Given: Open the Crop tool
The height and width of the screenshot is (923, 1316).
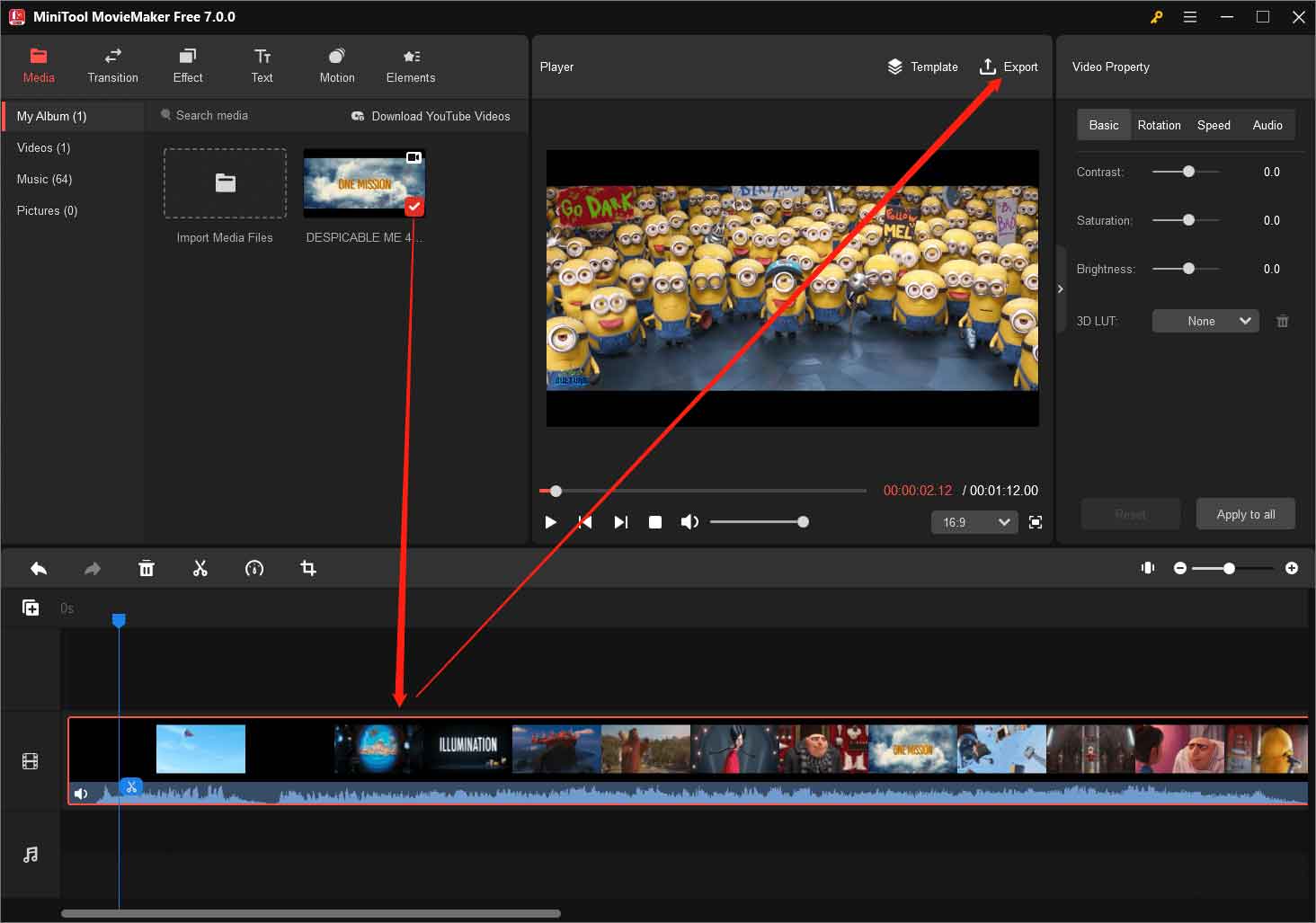Looking at the screenshot, I should point(308,568).
